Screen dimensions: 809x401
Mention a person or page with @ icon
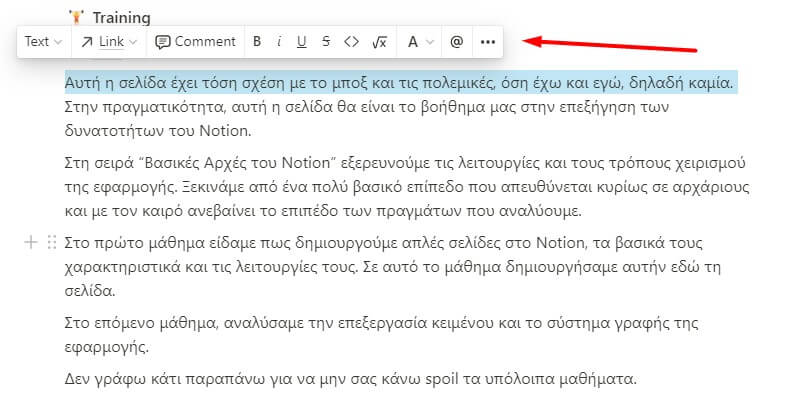pyautogui.click(x=457, y=42)
